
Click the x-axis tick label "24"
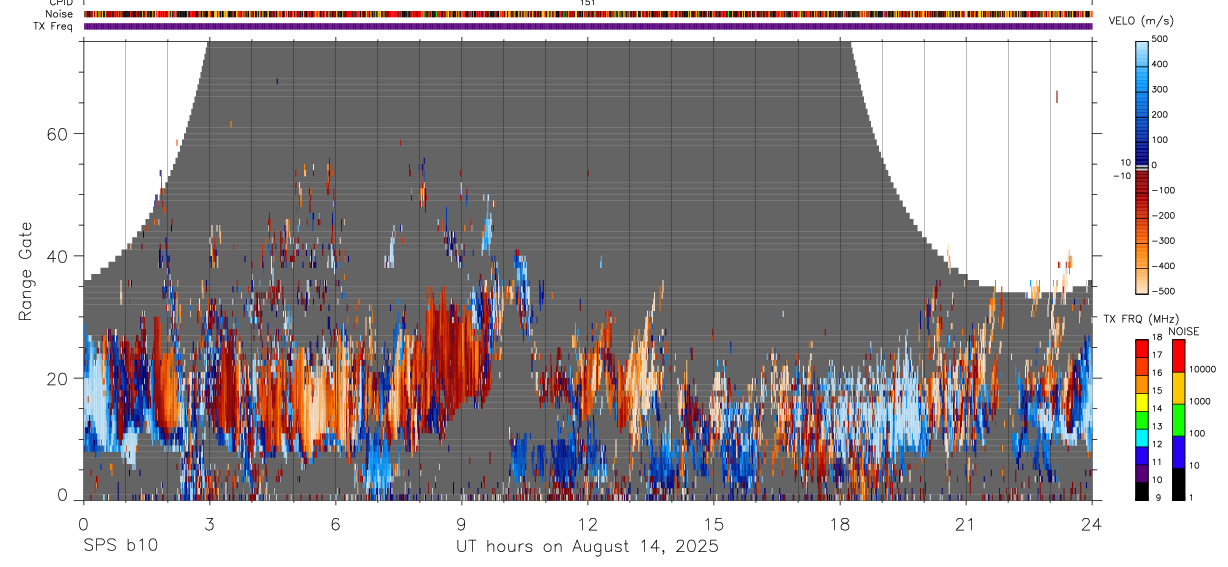coord(1092,523)
